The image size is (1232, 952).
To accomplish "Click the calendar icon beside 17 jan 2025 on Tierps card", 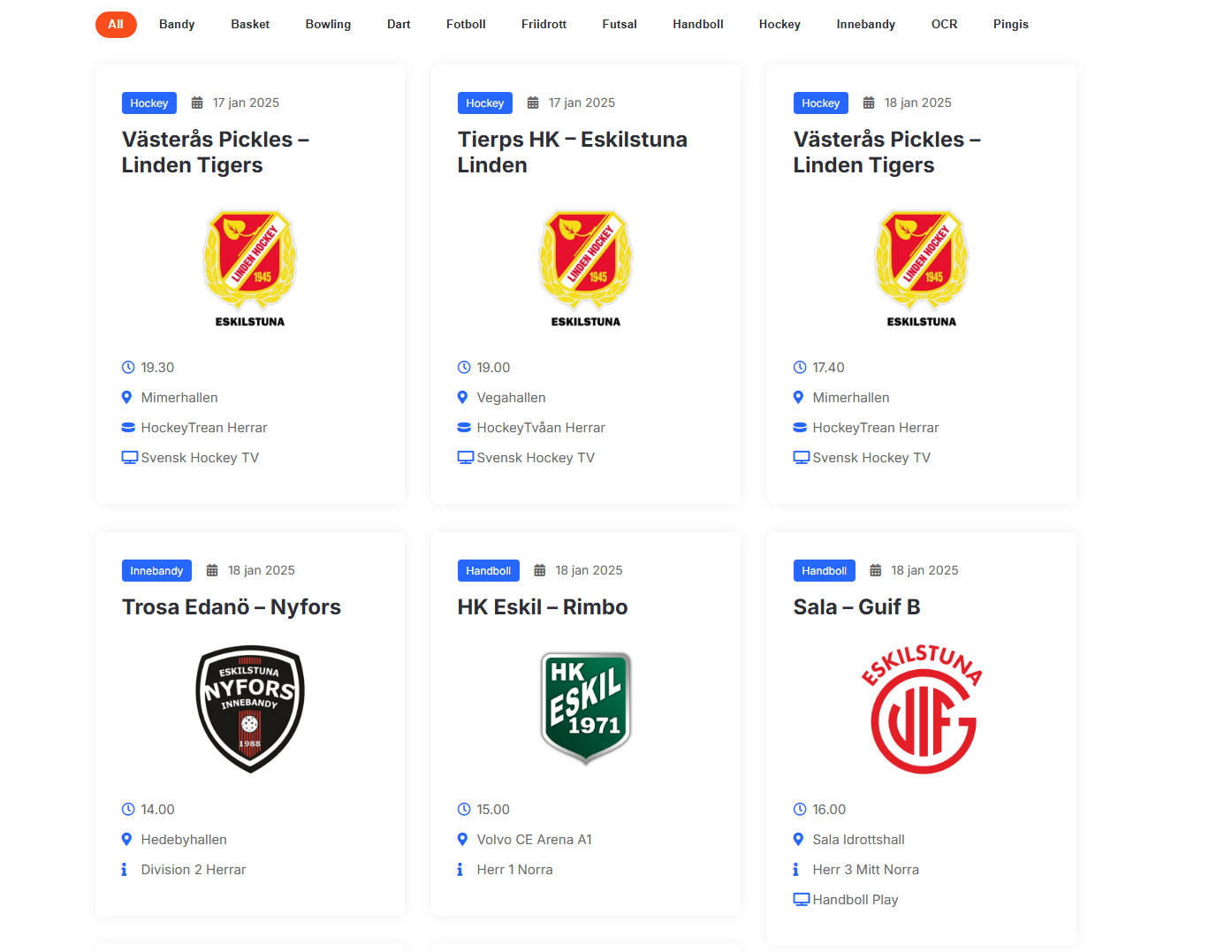I will click(x=533, y=103).
